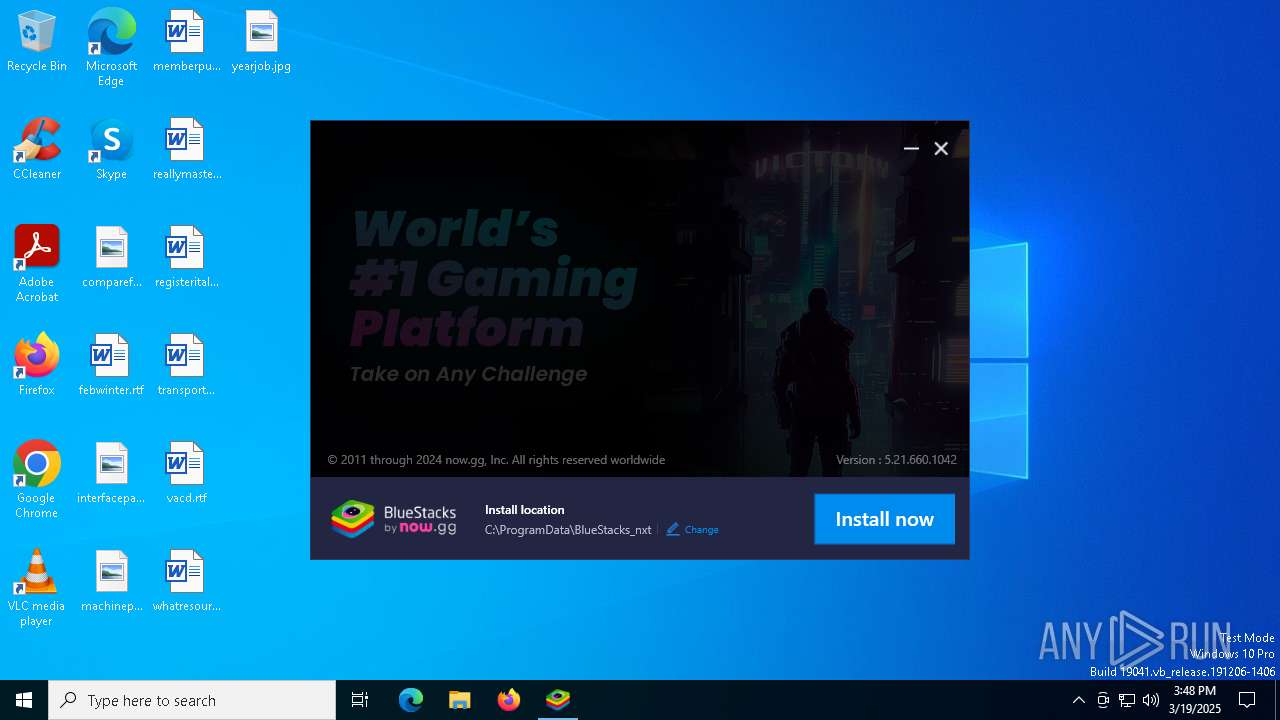Select the machinep... image file
This screenshot has height=720, width=1280.
coord(111,582)
